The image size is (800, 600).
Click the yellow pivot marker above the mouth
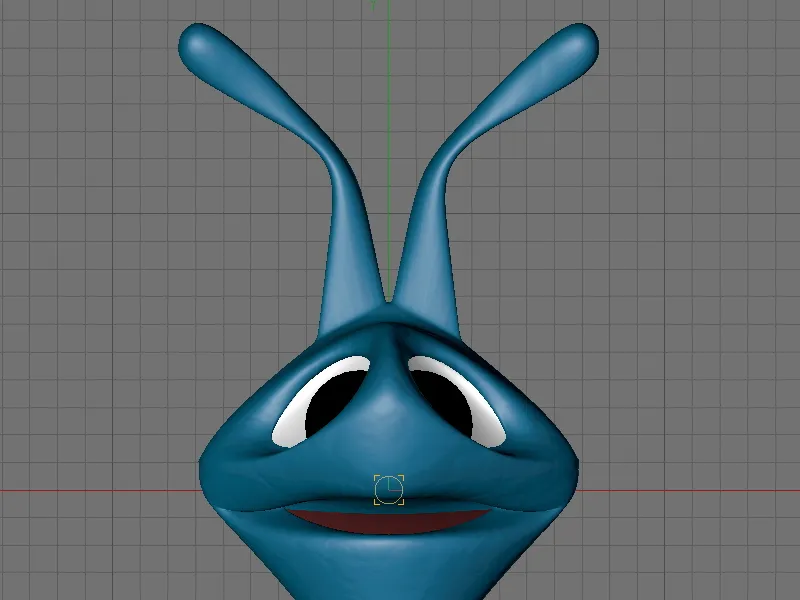pos(389,490)
